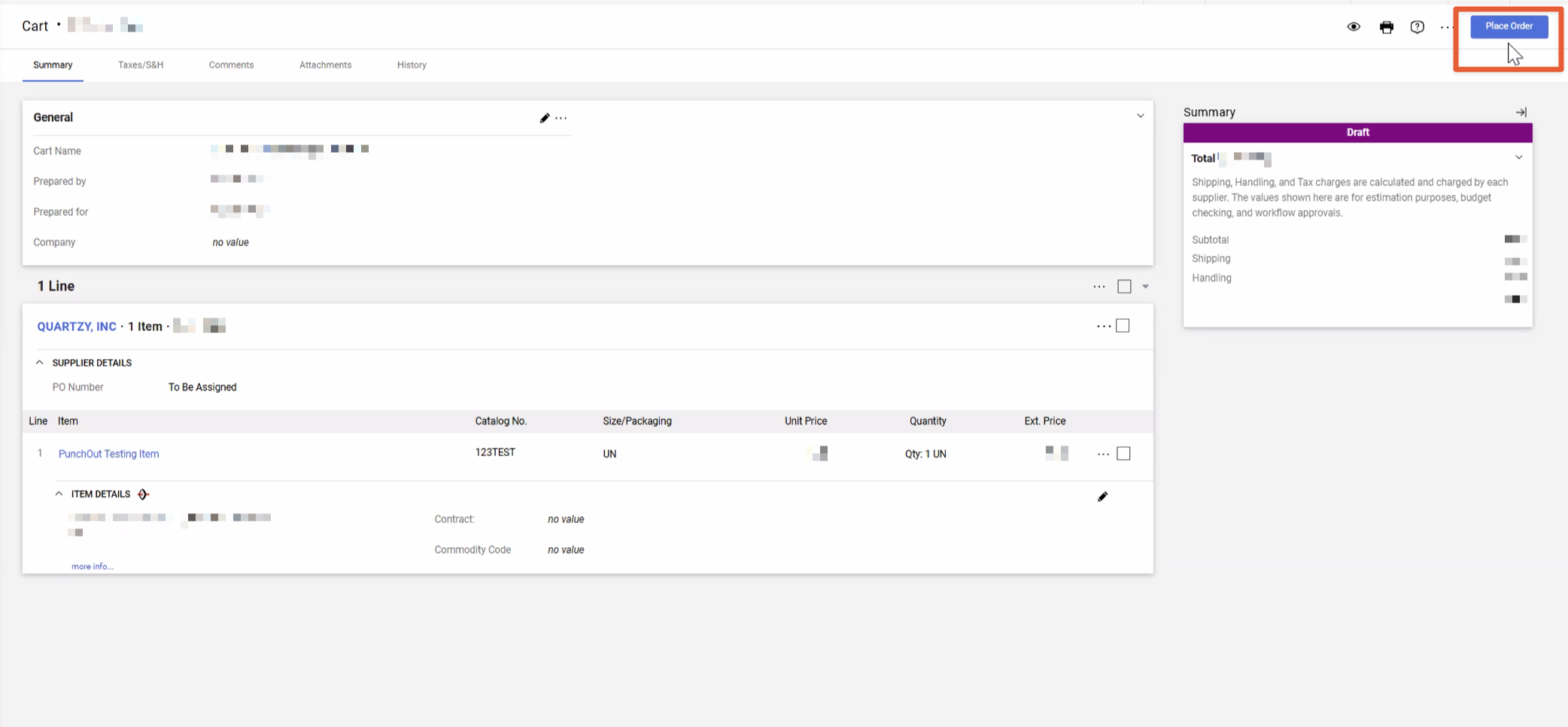Check the PunchOut Testing Item line checkbox
This screenshot has width=1568, height=727.
point(1123,454)
